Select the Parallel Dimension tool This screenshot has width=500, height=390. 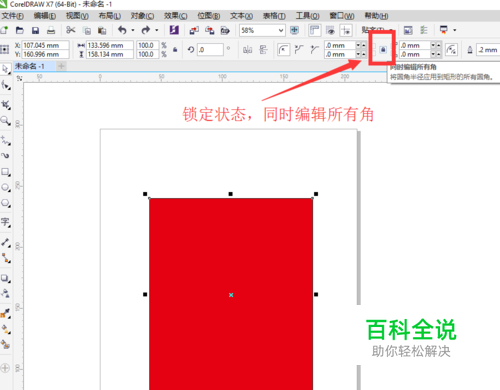[6, 242]
